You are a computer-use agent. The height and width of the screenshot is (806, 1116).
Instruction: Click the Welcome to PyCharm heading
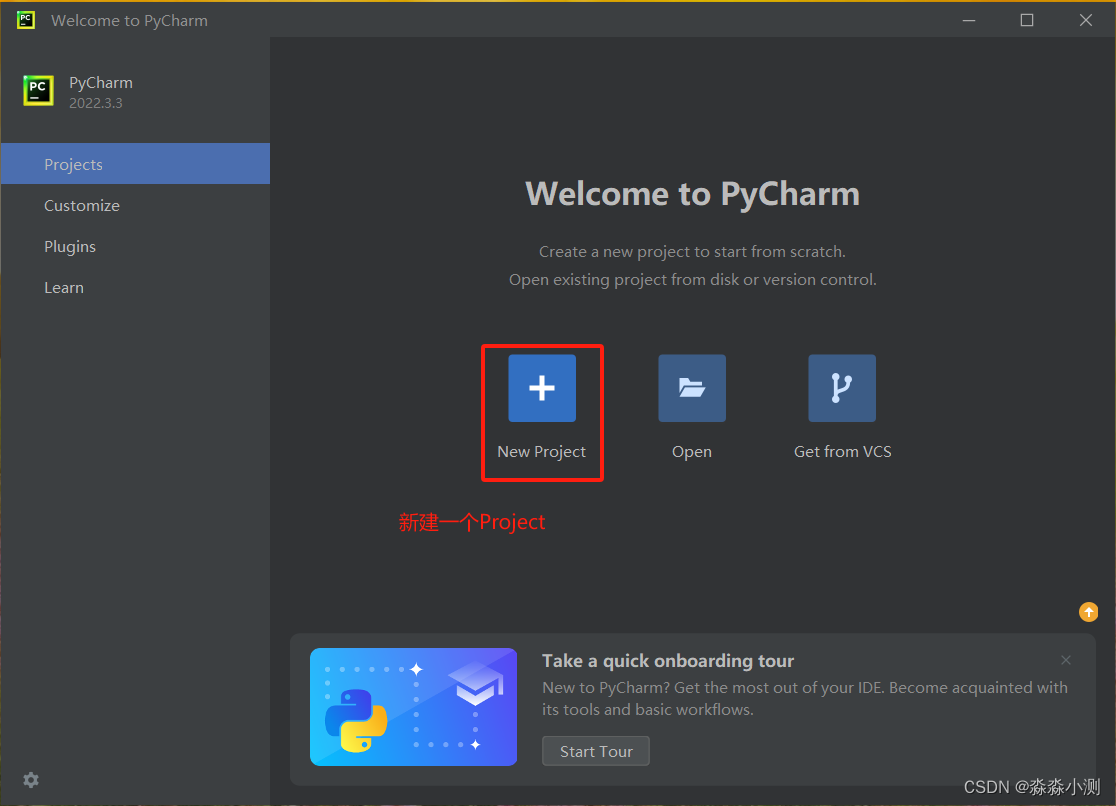tap(693, 193)
